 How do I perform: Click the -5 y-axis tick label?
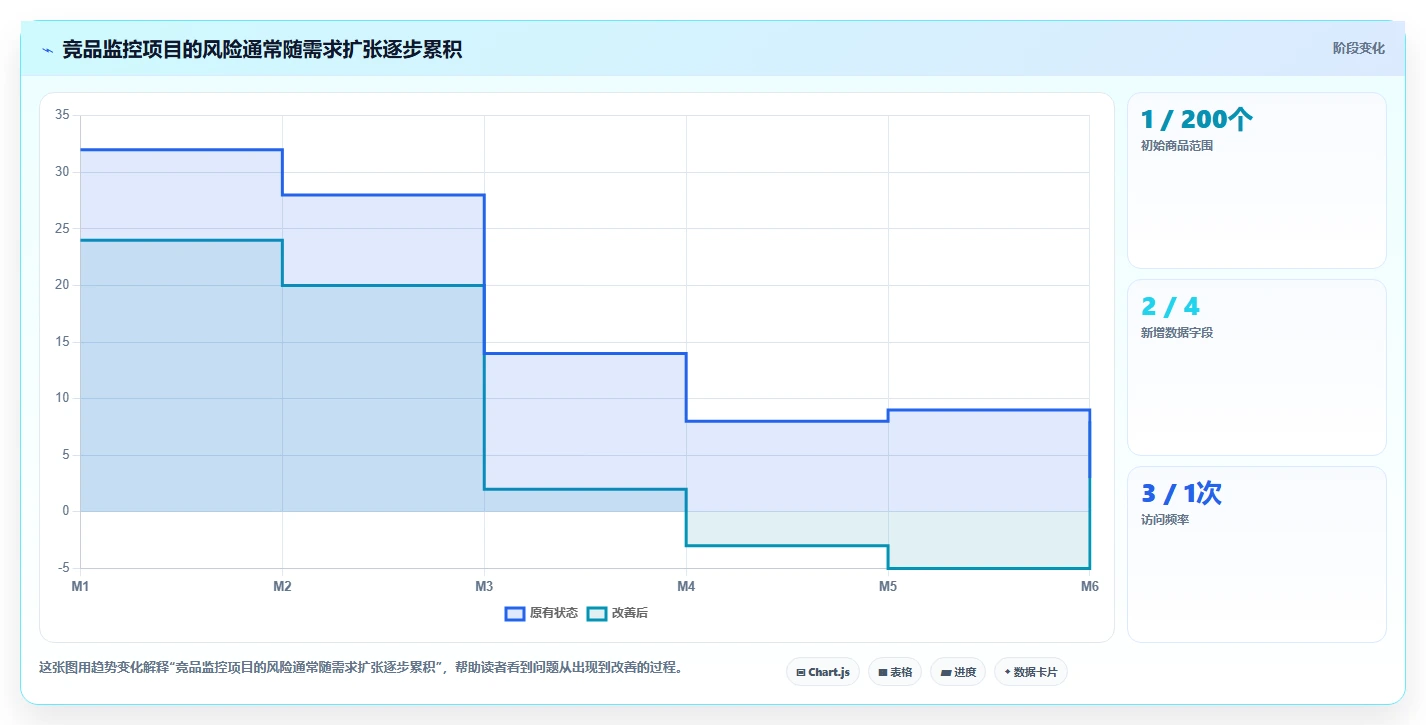[64, 568]
